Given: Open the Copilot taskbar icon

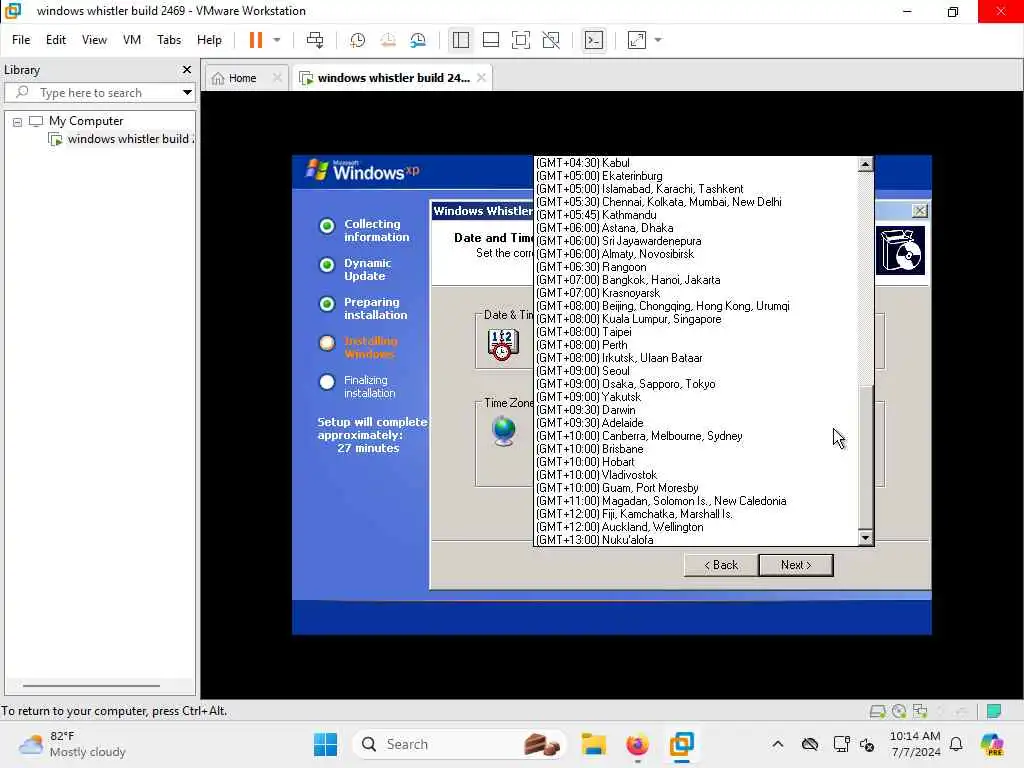Looking at the screenshot, I should 991,744.
